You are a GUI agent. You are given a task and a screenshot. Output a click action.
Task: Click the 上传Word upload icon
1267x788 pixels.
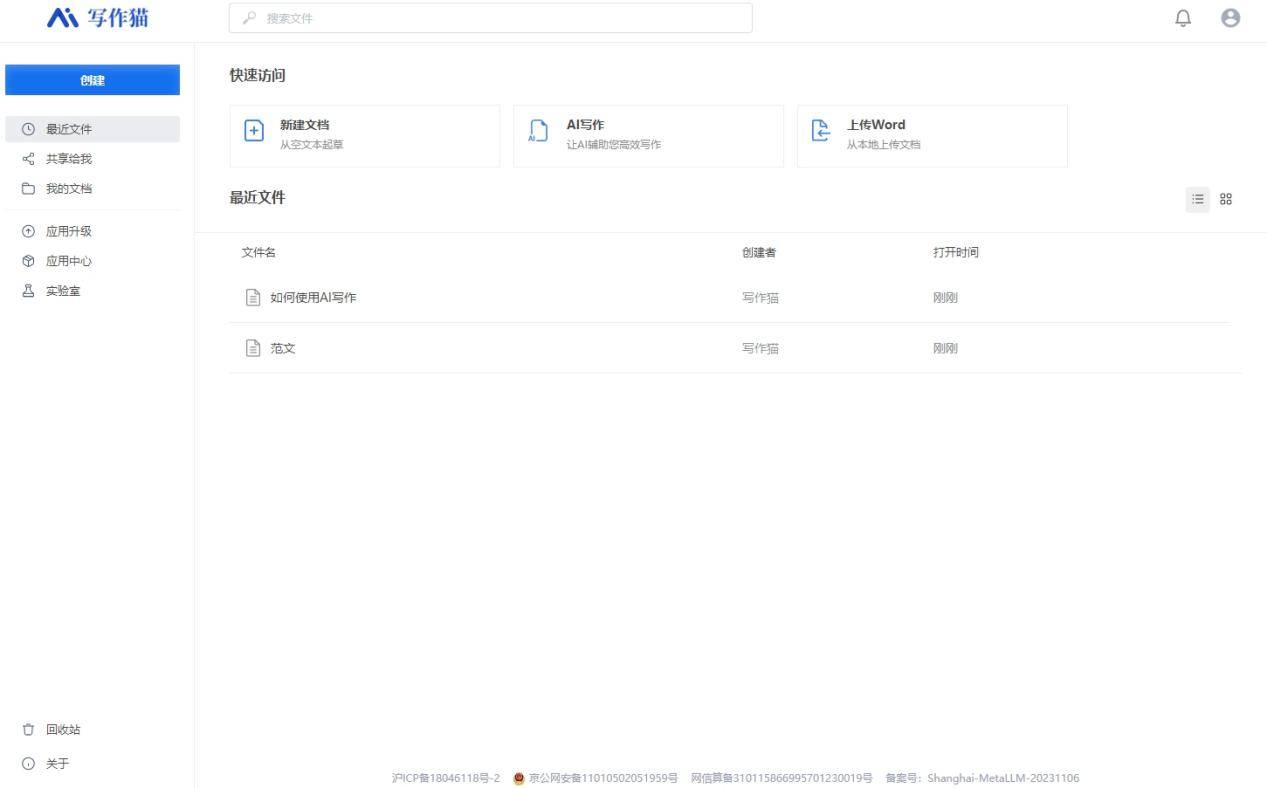[x=821, y=133]
